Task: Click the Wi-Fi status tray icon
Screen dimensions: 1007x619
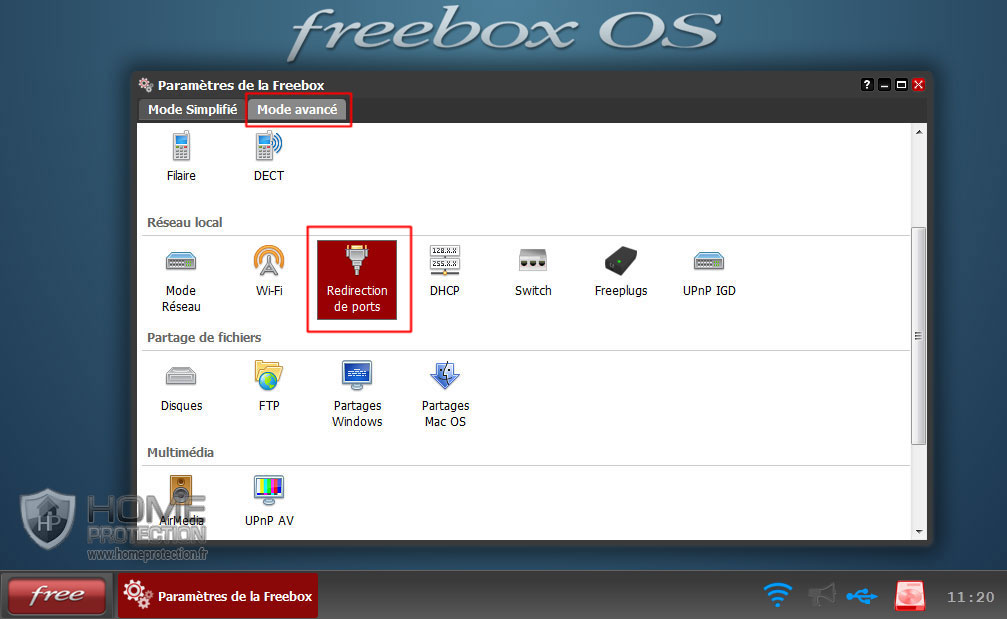Action: click(778, 595)
